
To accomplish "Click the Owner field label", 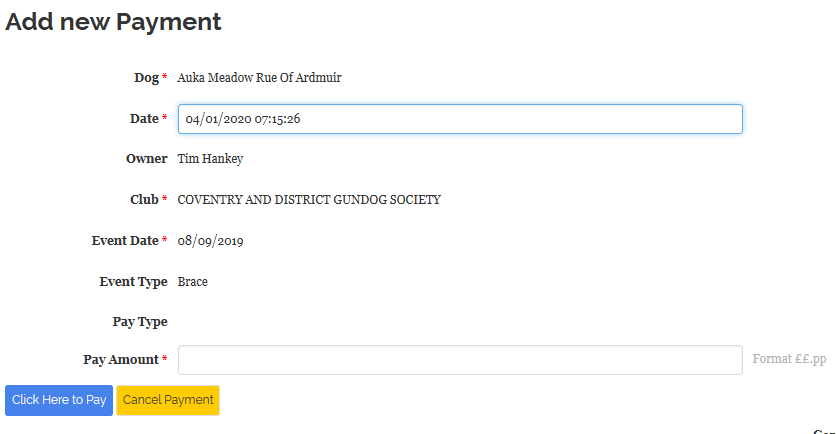I will coord(147,159).
